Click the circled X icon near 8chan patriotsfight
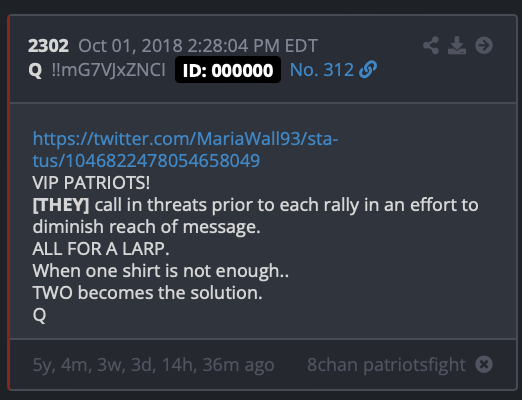The width and height of the screenshot is (522, 400). click(x=484, y=364)
